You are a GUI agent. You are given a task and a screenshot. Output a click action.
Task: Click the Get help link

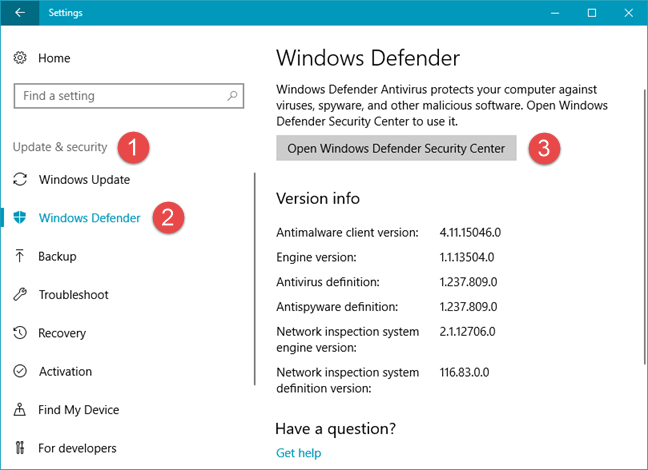click(x=298, y=453)
